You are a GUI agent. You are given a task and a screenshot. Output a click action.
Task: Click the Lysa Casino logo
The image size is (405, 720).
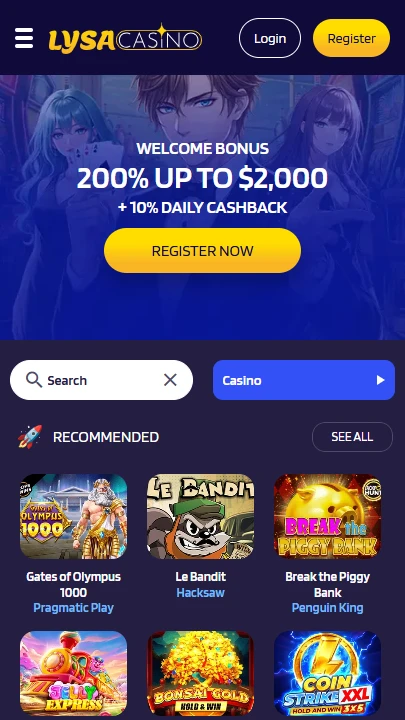(125, 39)
